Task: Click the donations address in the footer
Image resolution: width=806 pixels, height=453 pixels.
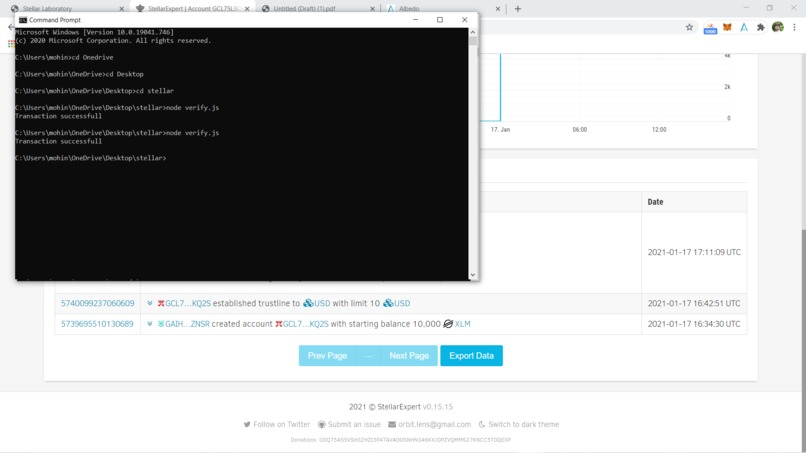Action: 415,440
